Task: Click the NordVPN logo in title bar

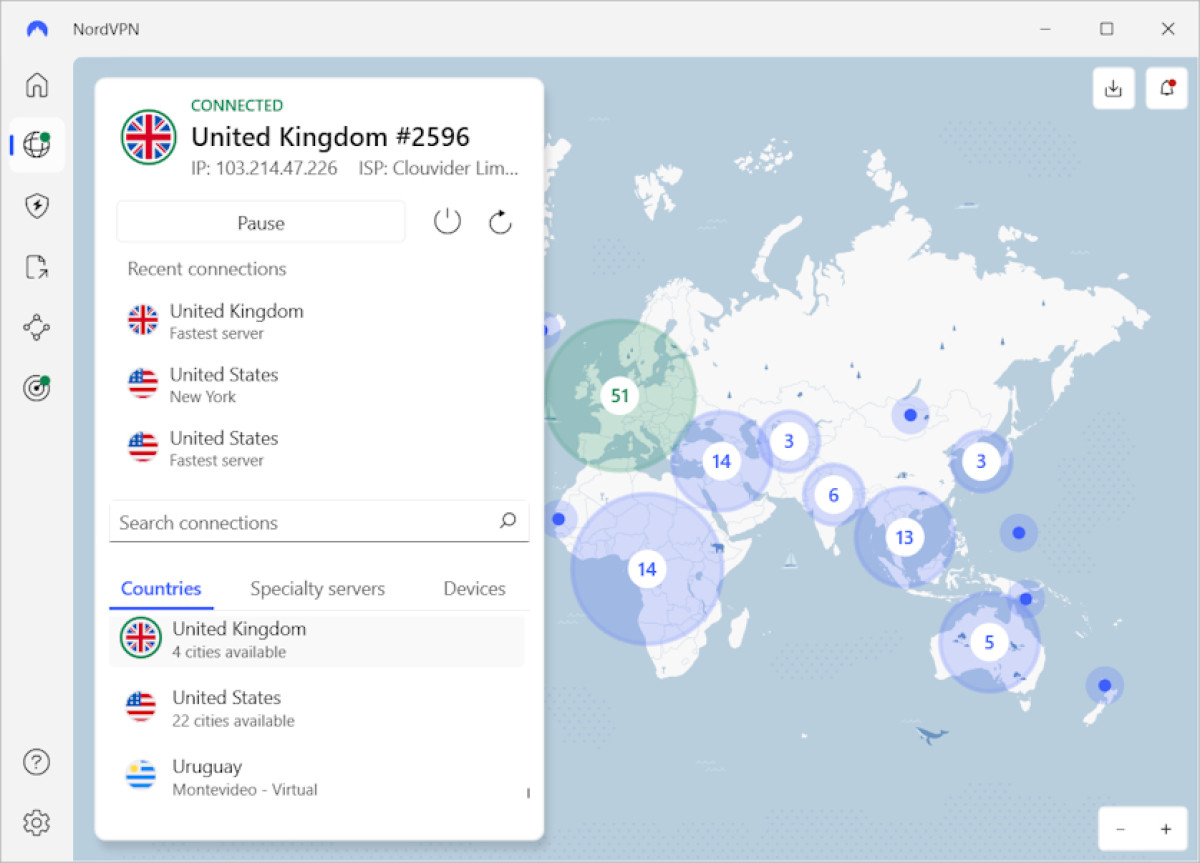Action: pyautogui.click(x=37, y=29)
